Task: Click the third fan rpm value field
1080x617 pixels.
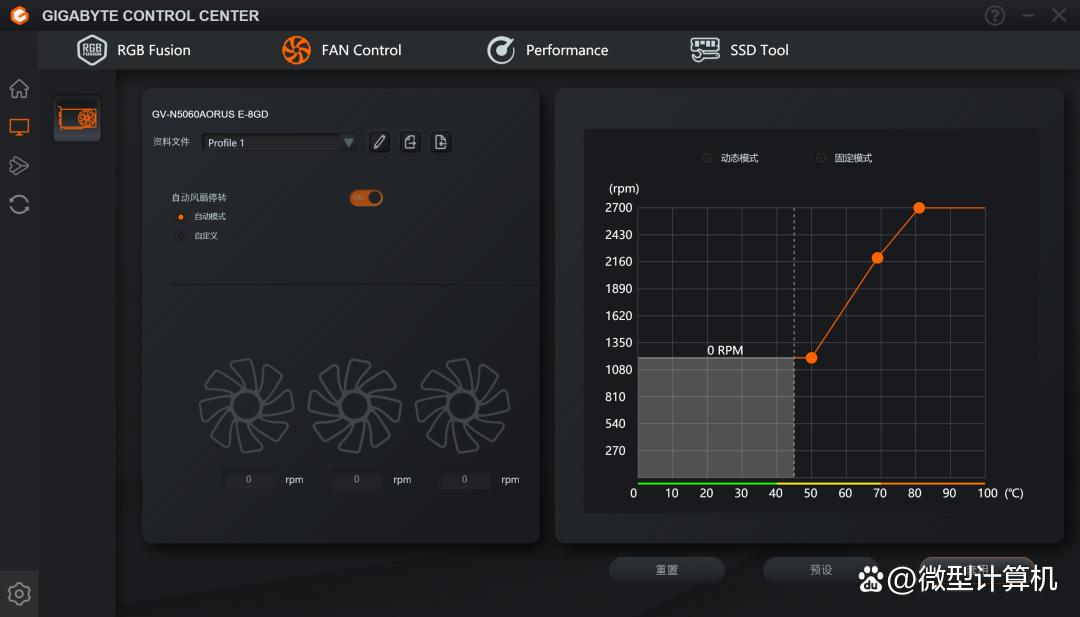Action: click(465, 479)
